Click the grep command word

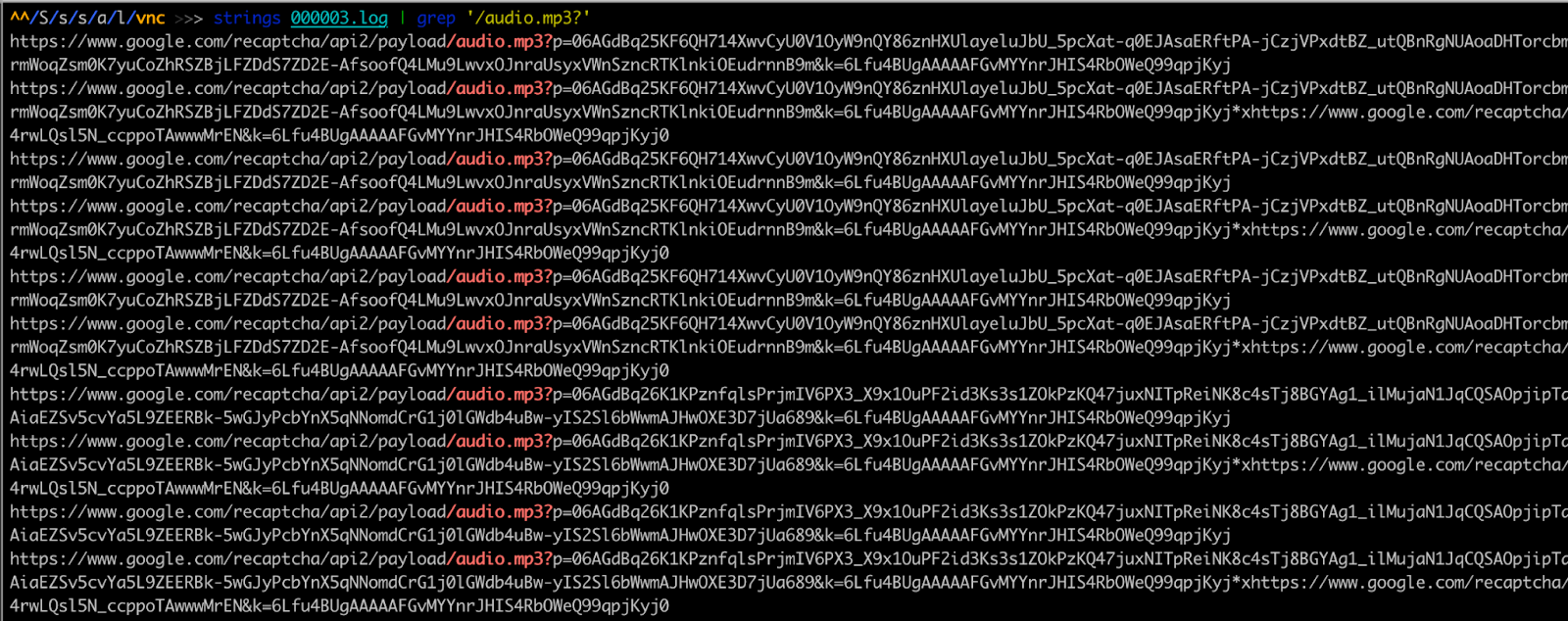436,18
